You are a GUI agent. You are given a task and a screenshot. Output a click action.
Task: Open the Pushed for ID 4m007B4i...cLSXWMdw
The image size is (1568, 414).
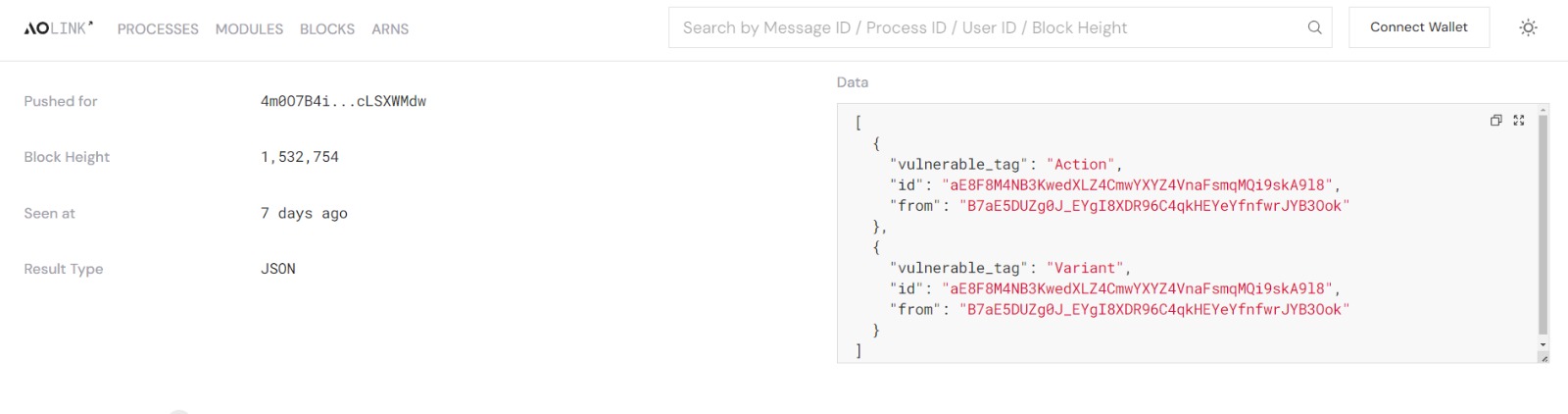pos(343,101)
